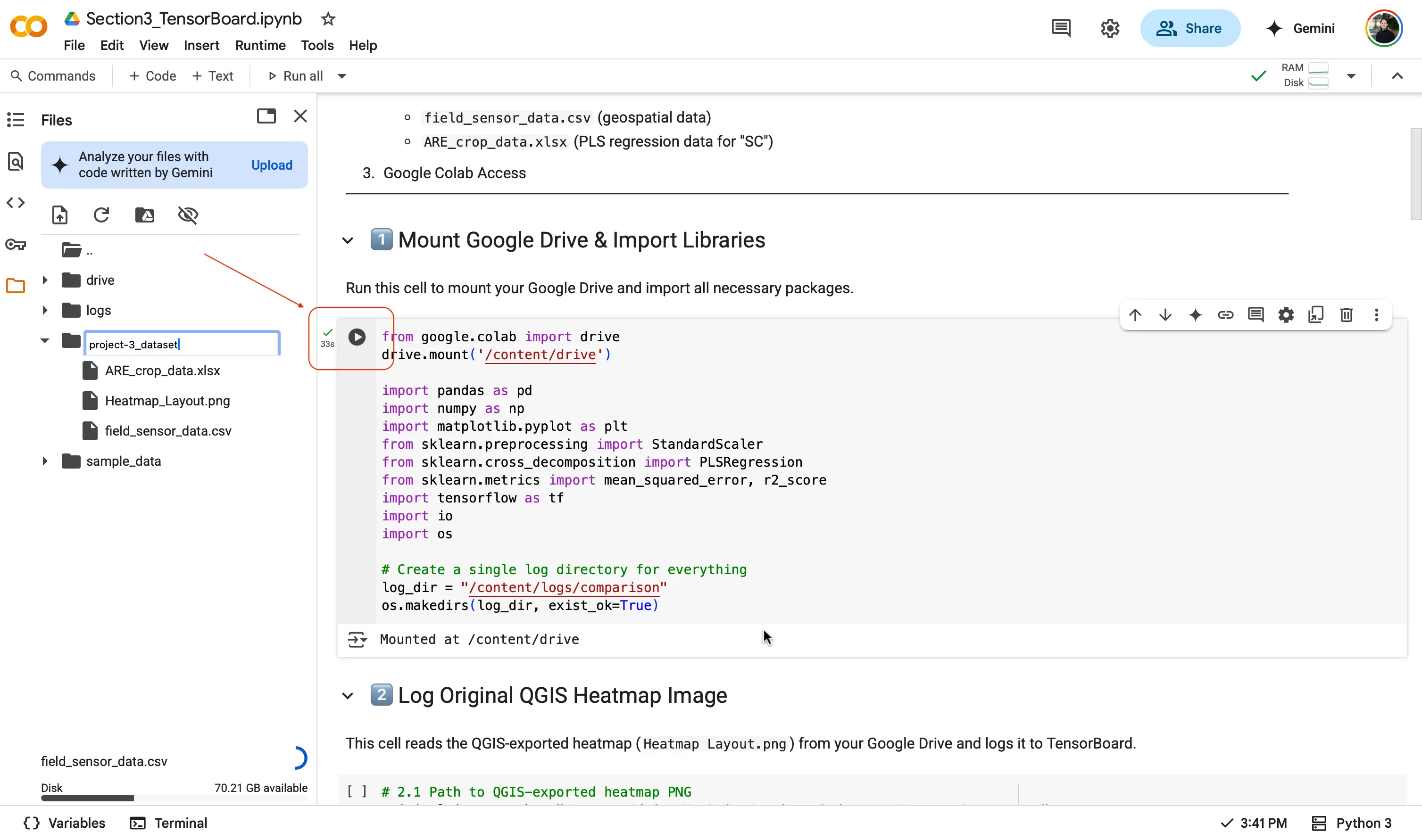Expand the sample_data folder

coord(45,461)
